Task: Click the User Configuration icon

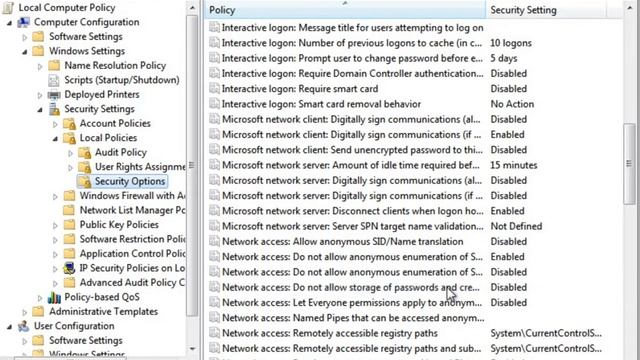Action: tap(24, 326)
